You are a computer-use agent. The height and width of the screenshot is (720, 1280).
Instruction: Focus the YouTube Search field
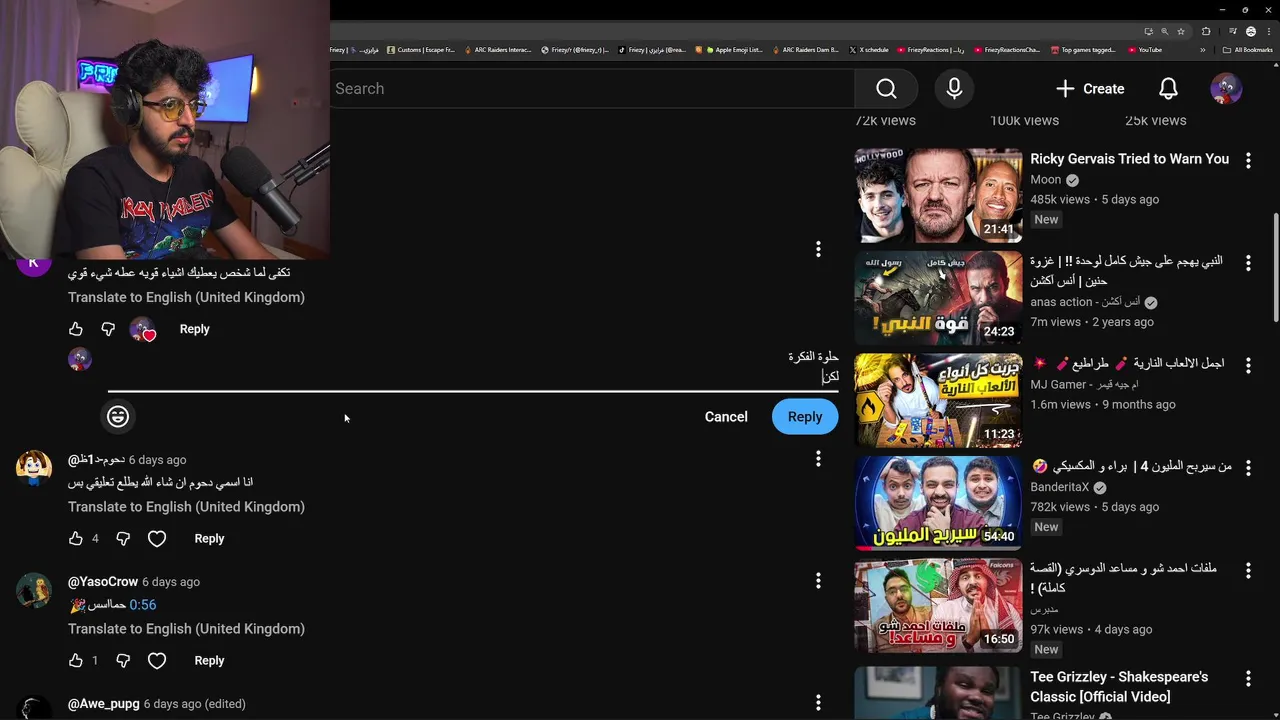[x=592, y=89]
